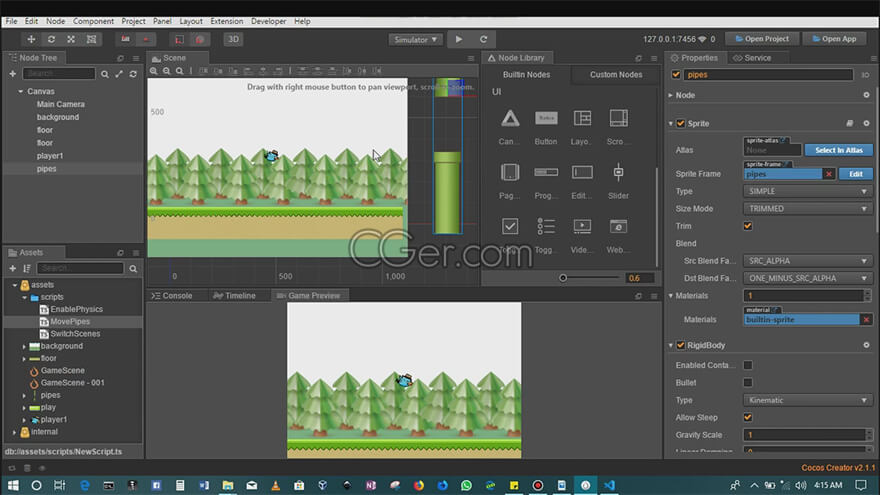
Task: Switch to the Service tab
Action: pyautogui.click(x=753, y=58)
